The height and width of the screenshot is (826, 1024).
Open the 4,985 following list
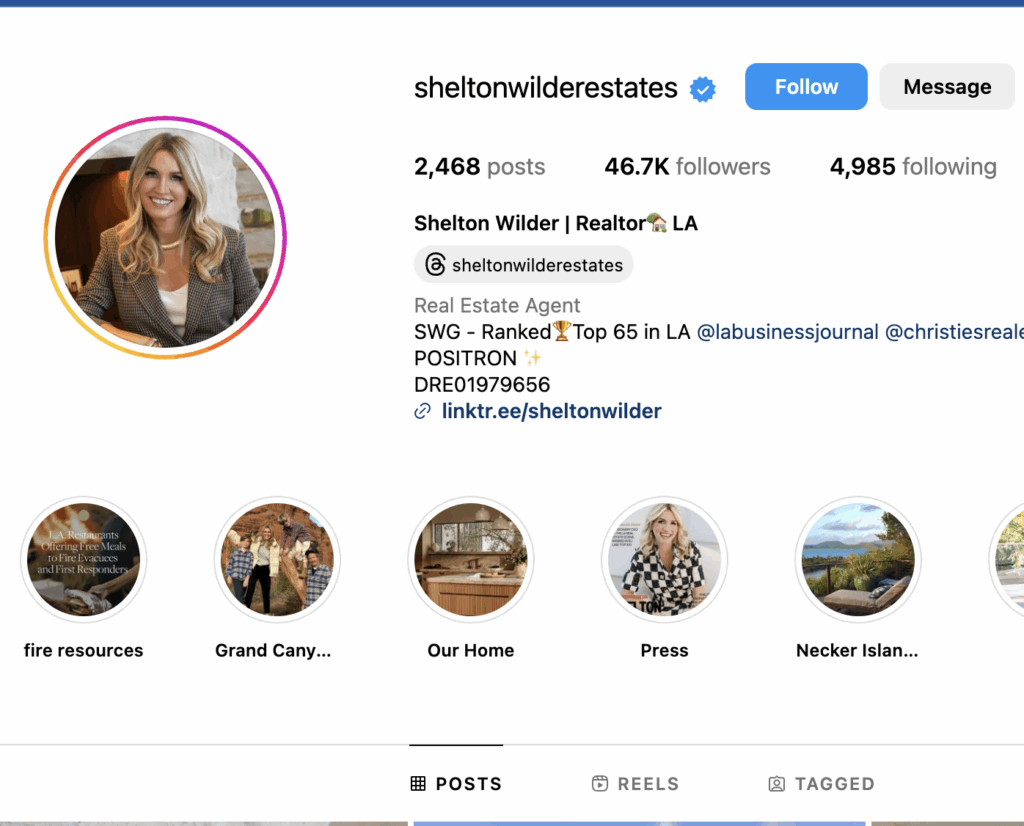click(913, 167)
